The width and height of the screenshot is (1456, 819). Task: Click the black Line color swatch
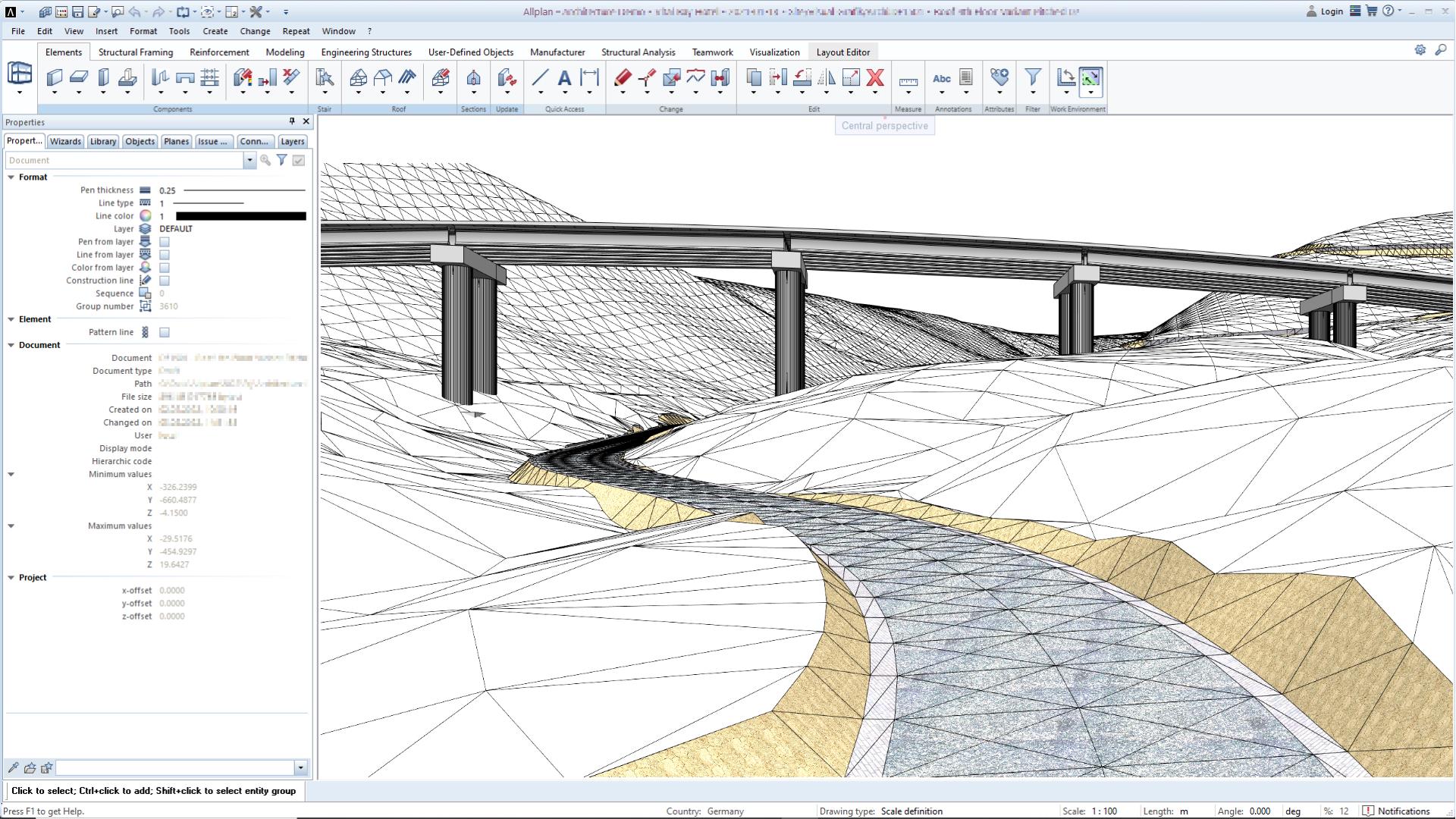(x=240, y=216)
